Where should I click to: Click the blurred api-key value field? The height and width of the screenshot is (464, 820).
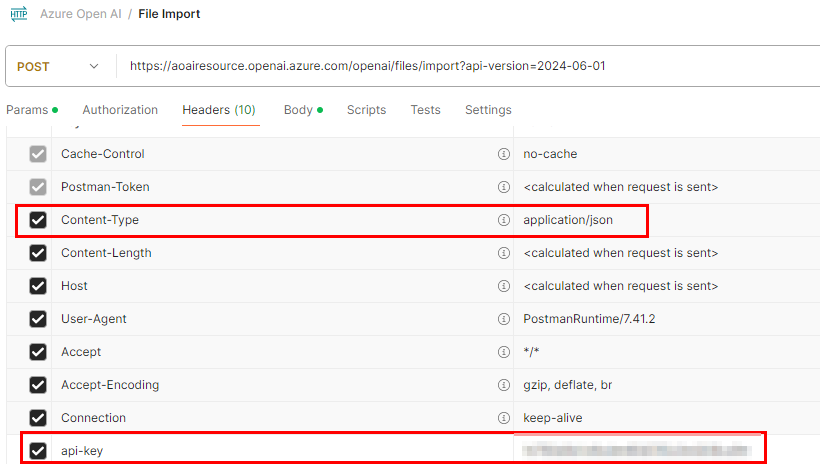pyautogui.click(x=636, y=450)
